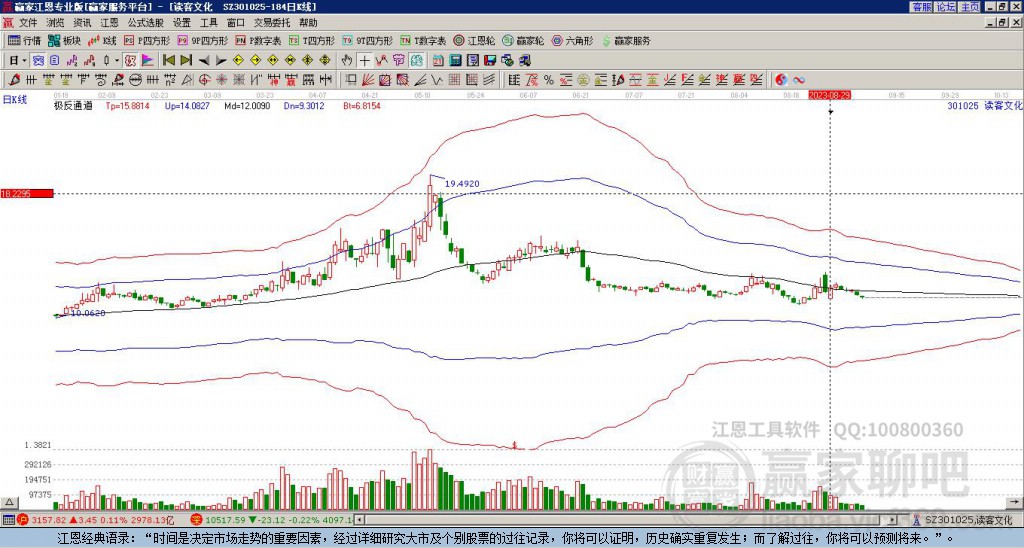
Task: Open the 浏览 menu
Action: 55,23
